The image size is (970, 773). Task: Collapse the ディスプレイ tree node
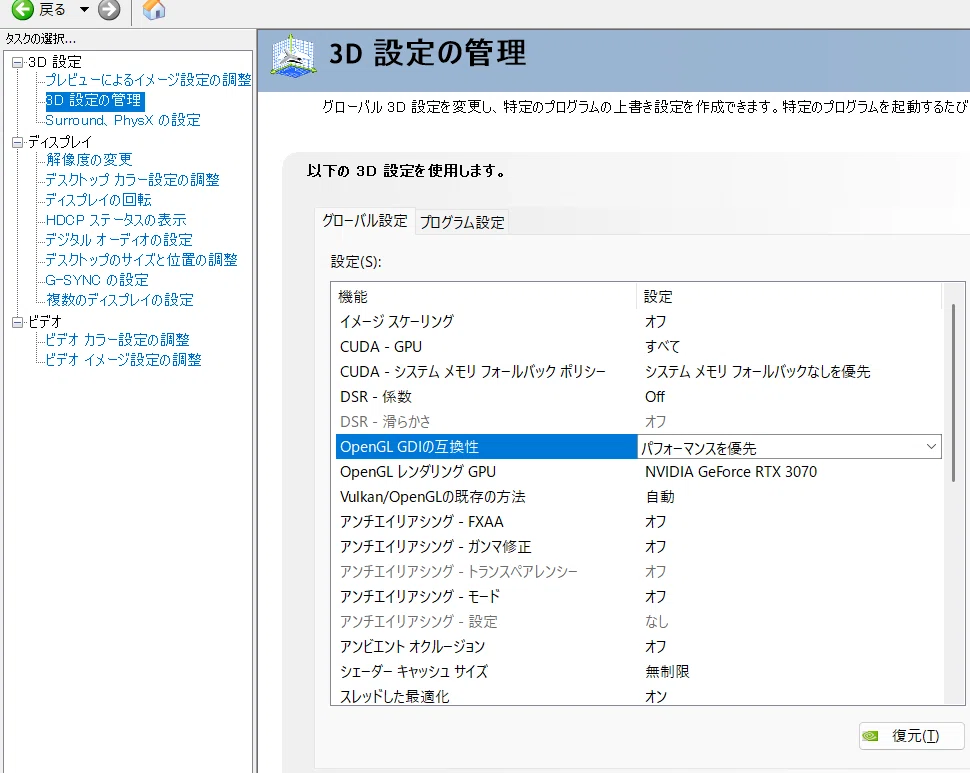coord(17,142)
